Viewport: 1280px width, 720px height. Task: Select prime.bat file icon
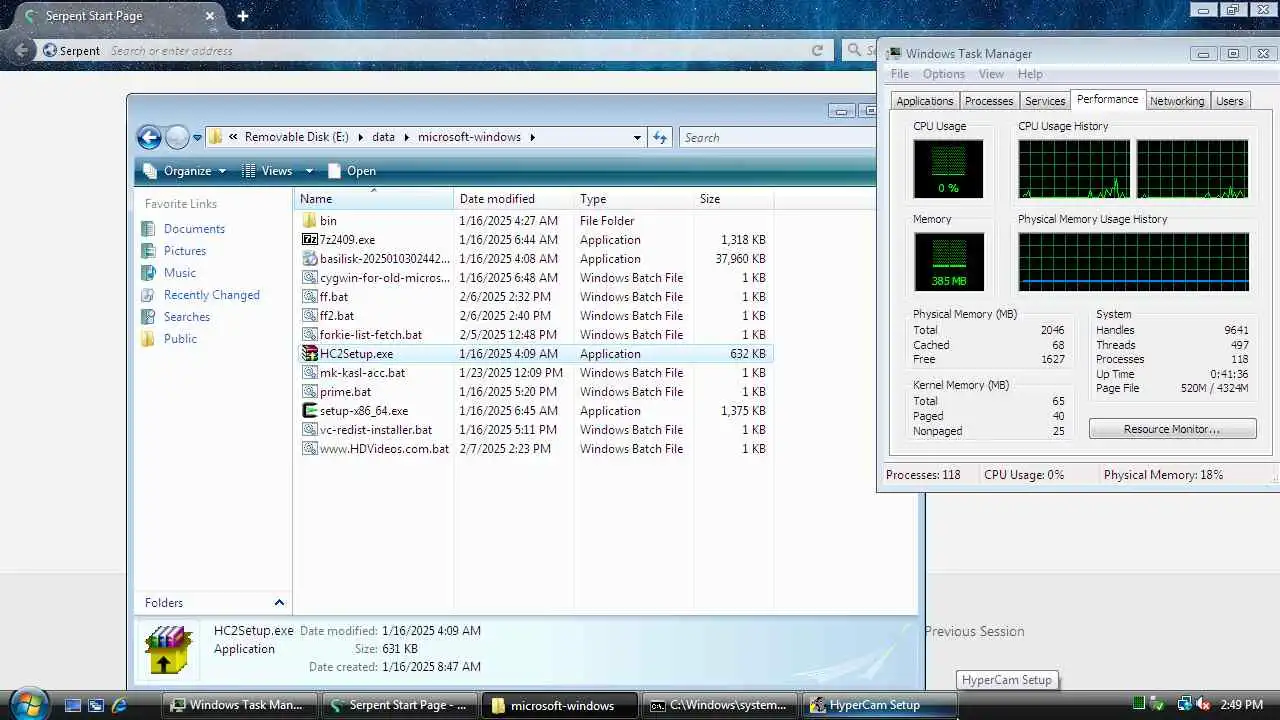click(x=310, y=392)
